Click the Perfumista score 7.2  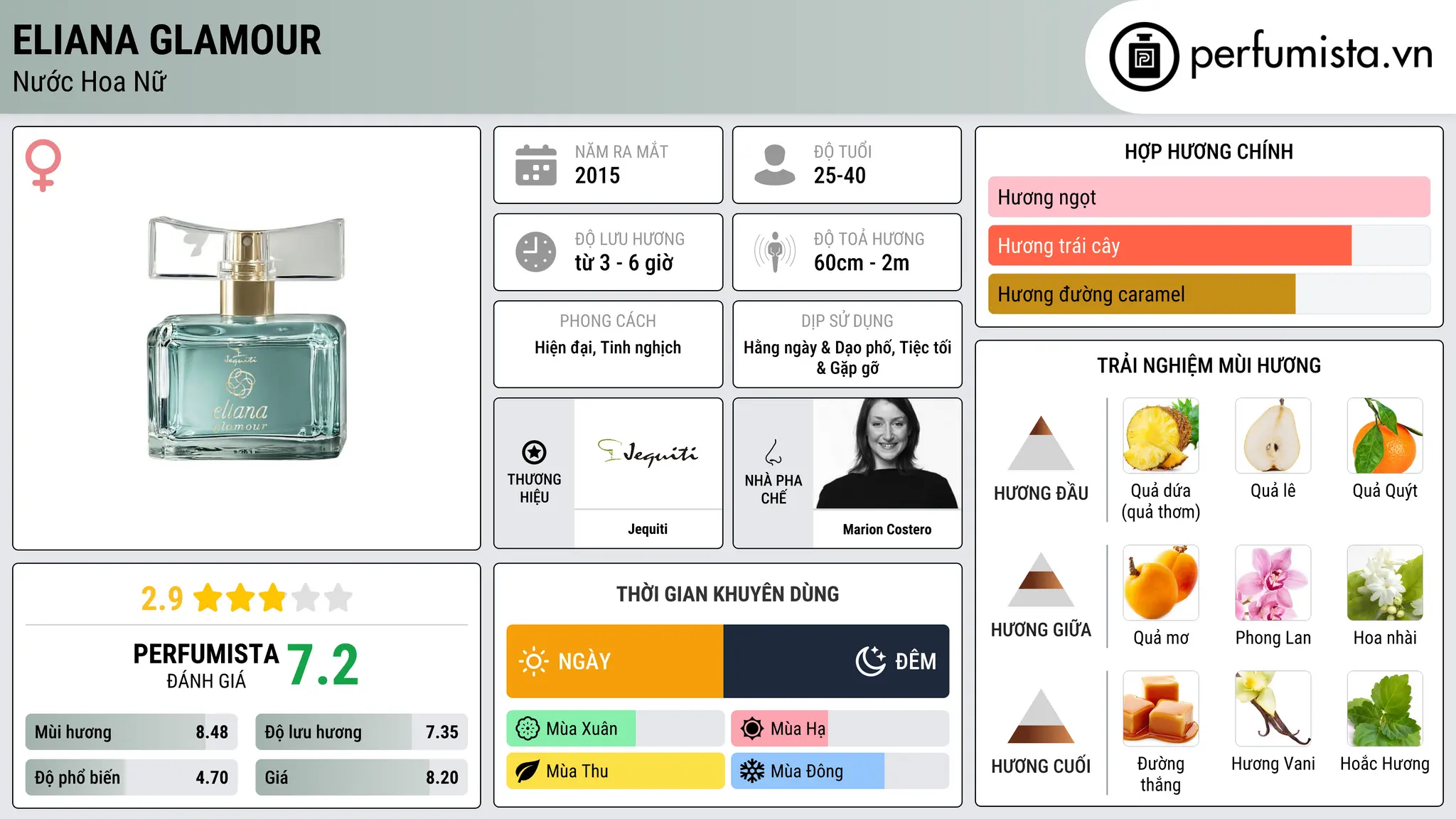(323, 665)
